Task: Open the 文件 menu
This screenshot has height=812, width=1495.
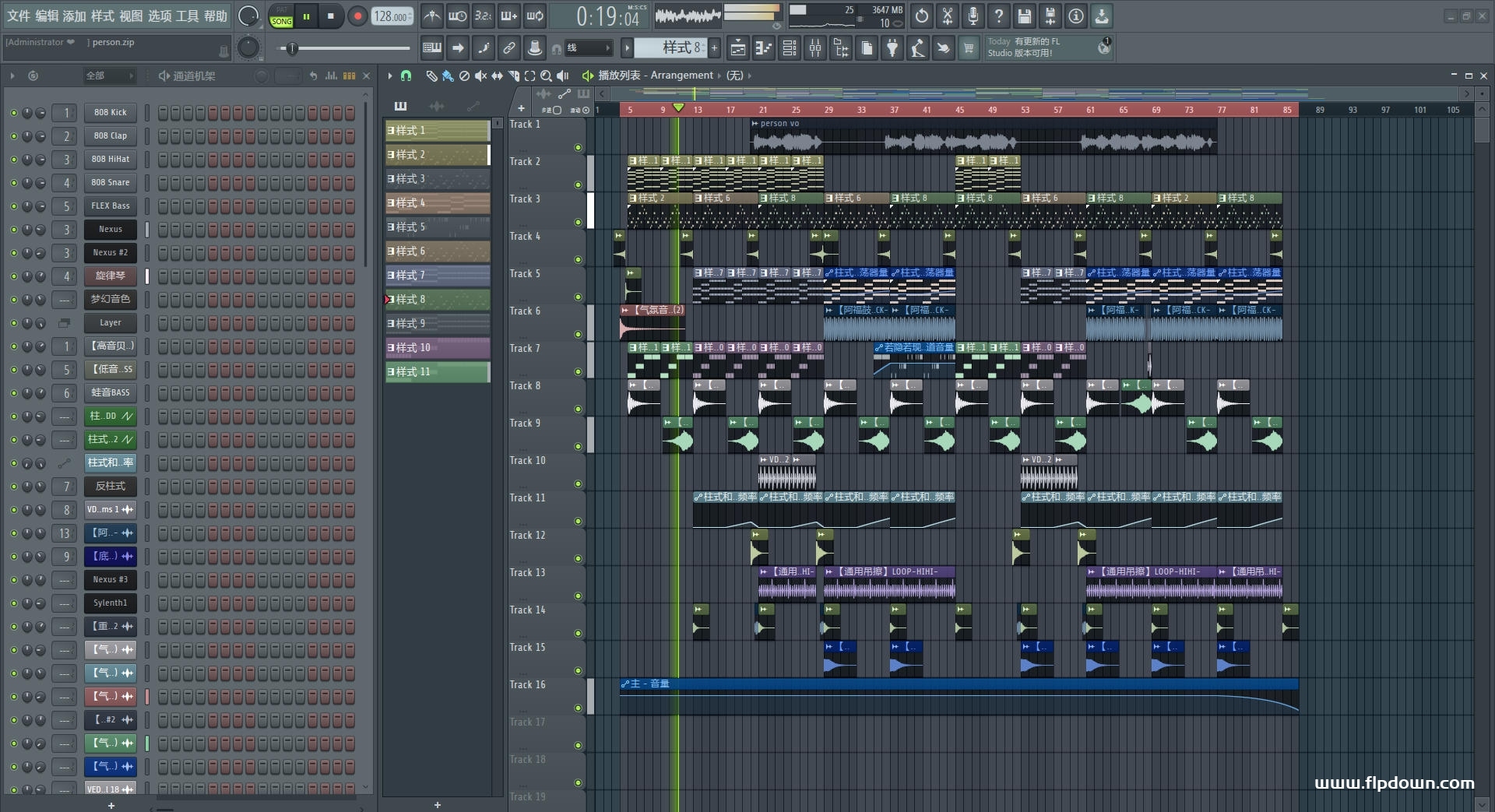Action: [19, 16]
